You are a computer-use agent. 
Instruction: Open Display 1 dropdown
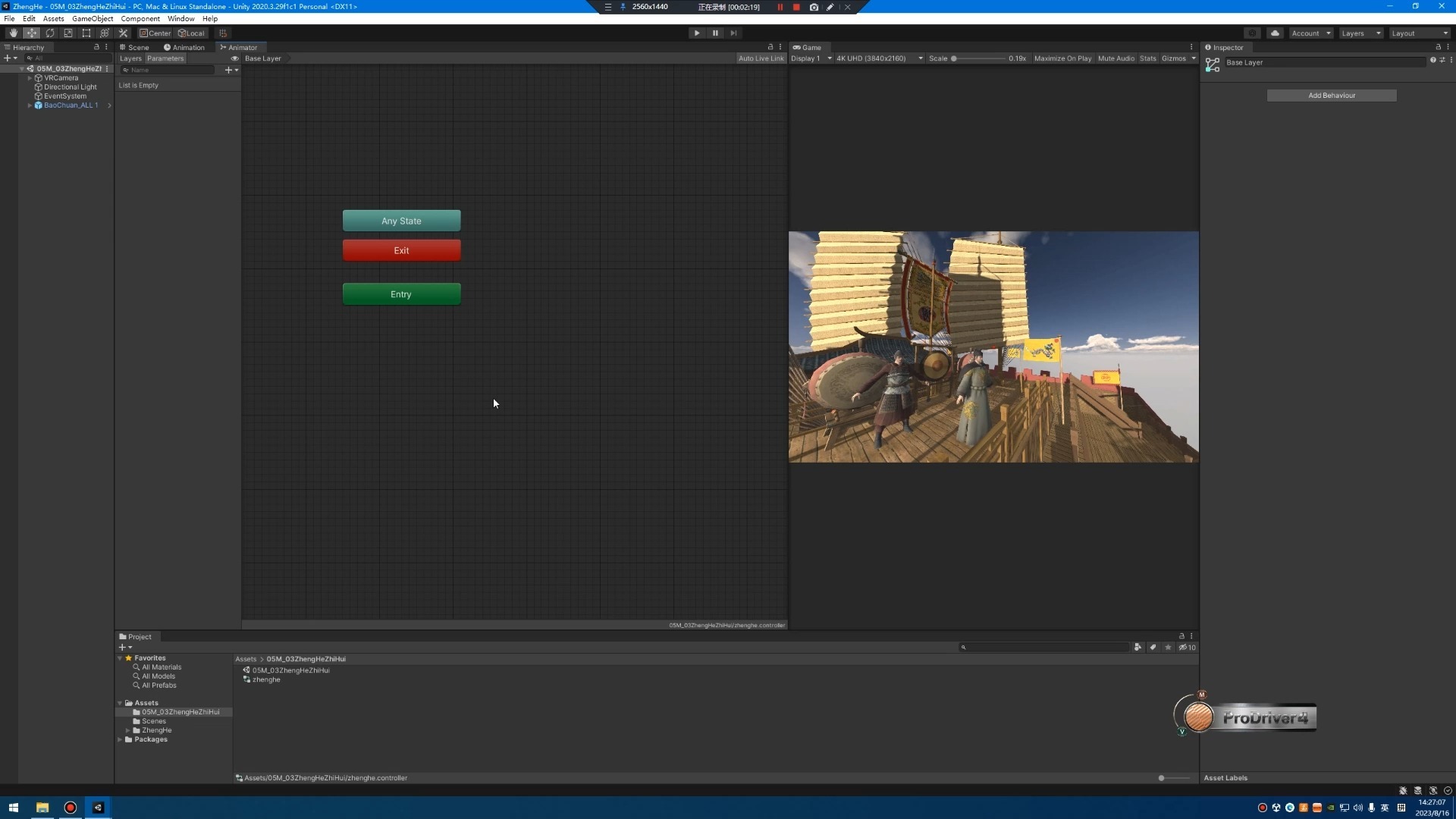tap(811, 58)
